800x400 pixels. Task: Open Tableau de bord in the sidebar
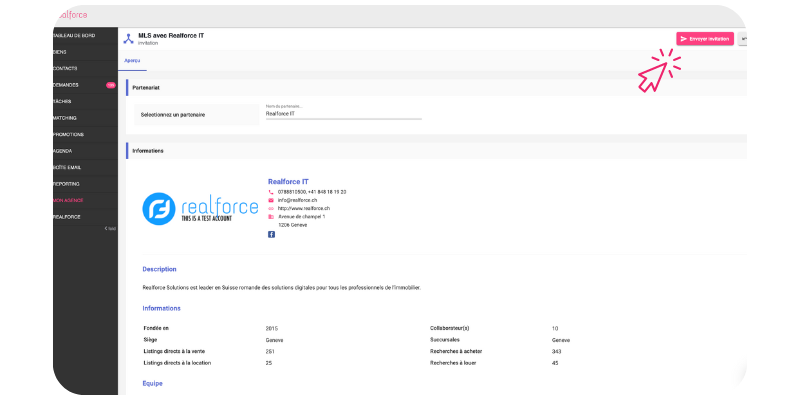click(x=74, y=36)
